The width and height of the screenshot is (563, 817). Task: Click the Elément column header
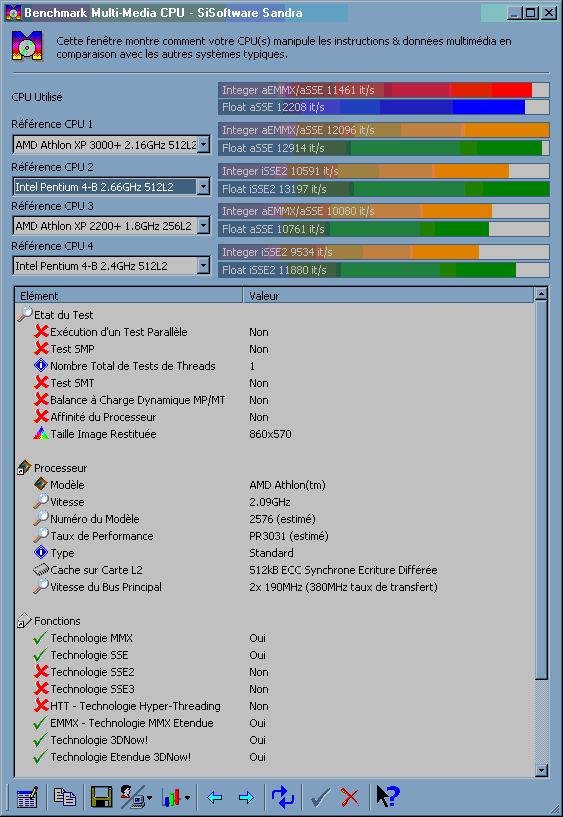tap(129, 295)
